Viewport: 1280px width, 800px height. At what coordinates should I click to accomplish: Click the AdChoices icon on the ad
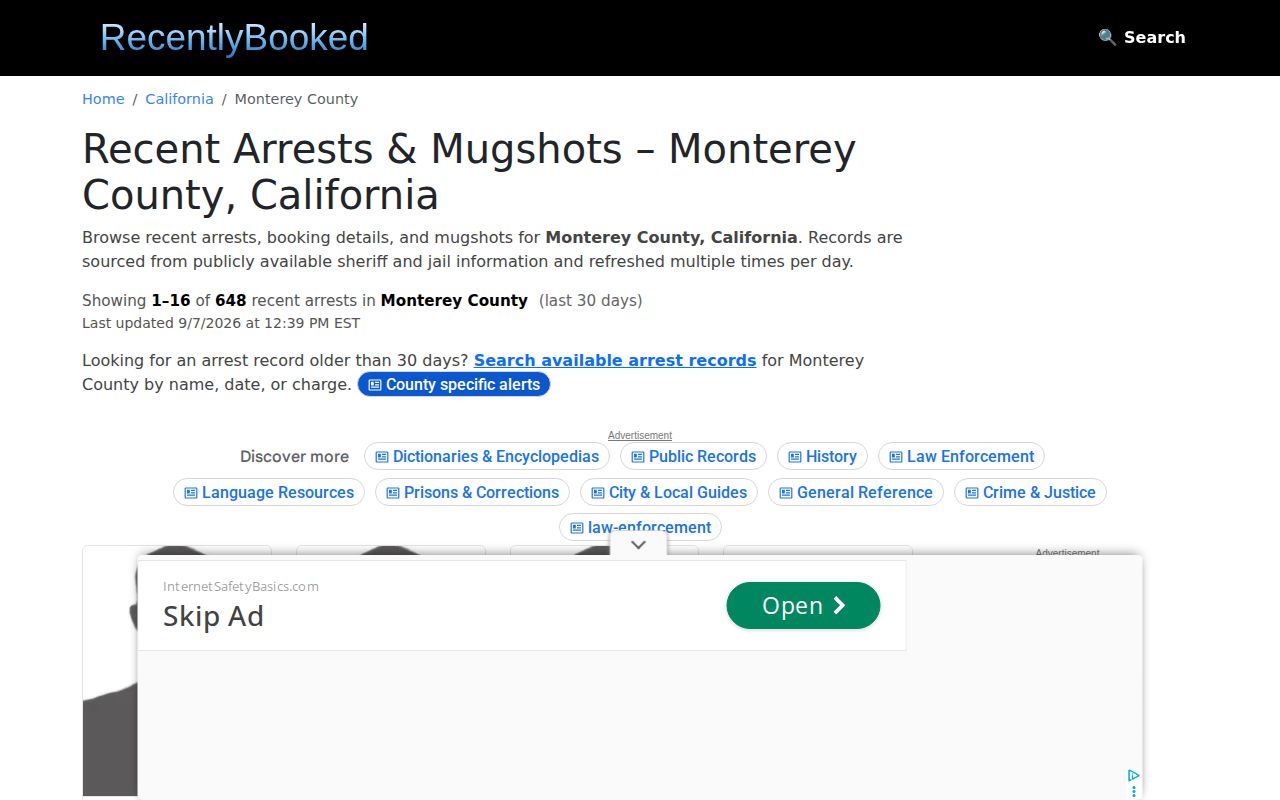pos(1133,775)
